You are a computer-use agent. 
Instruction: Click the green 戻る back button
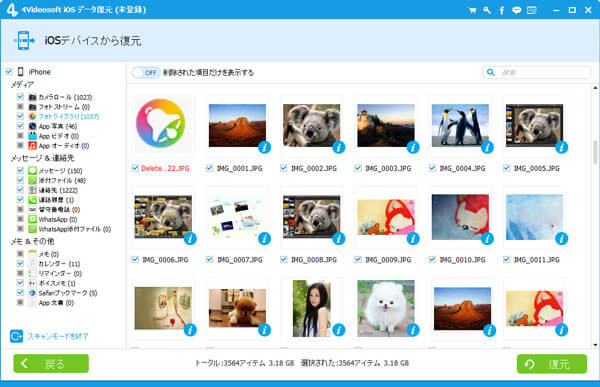51,363
